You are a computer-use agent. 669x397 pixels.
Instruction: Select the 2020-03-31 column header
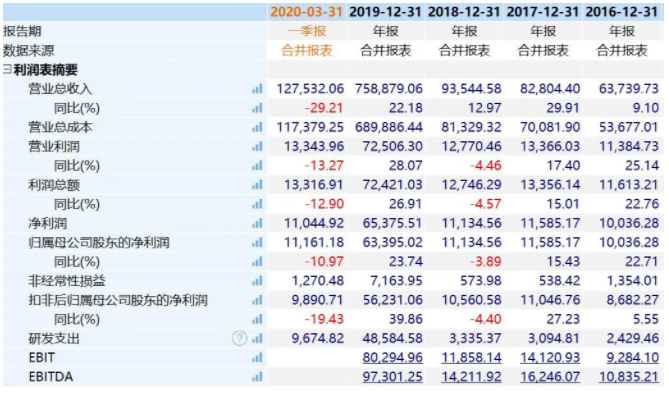(306, 12)
